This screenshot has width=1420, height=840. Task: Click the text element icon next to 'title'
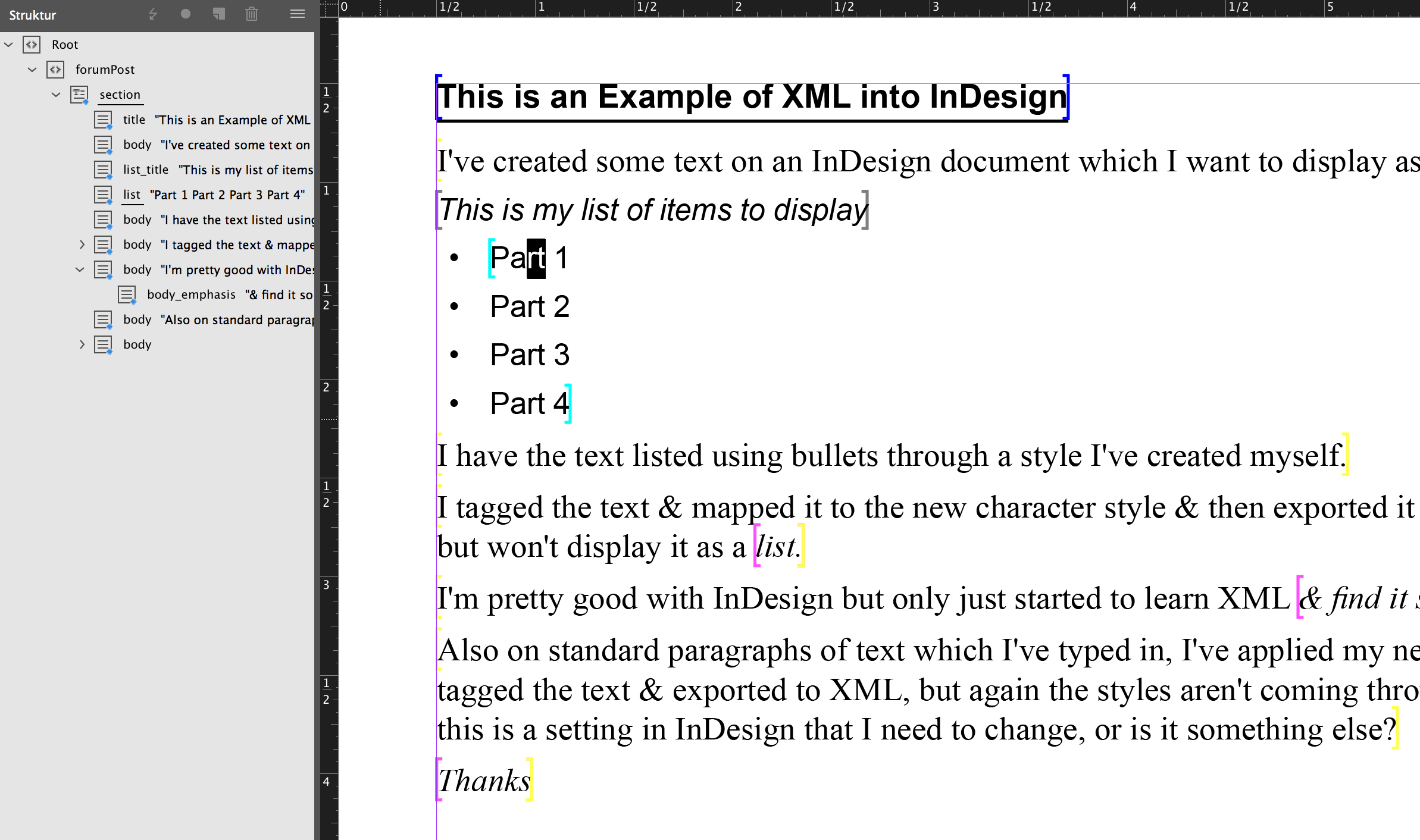(x=103, y=119)
